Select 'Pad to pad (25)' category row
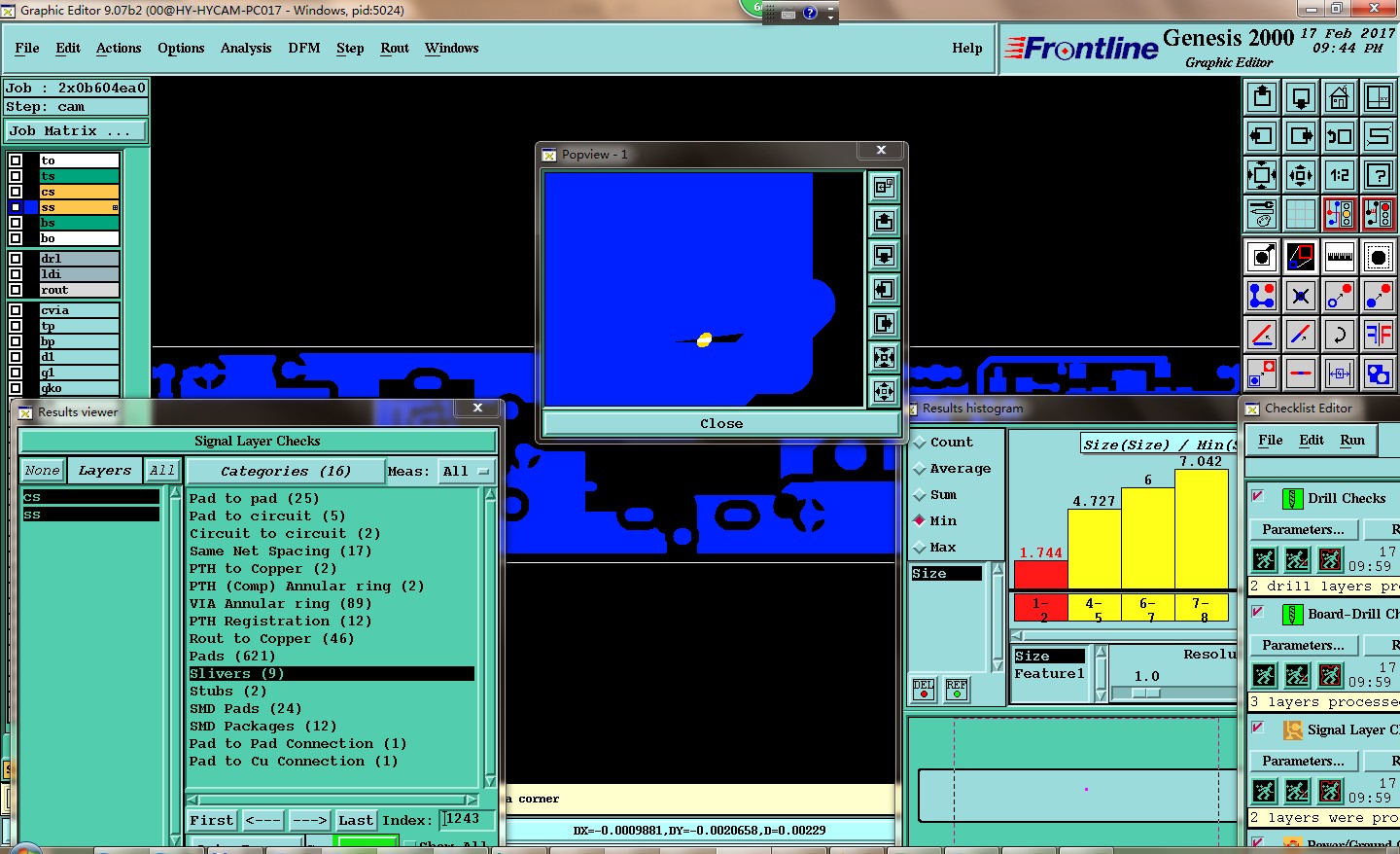1400x854 pixels. point(332,498)
